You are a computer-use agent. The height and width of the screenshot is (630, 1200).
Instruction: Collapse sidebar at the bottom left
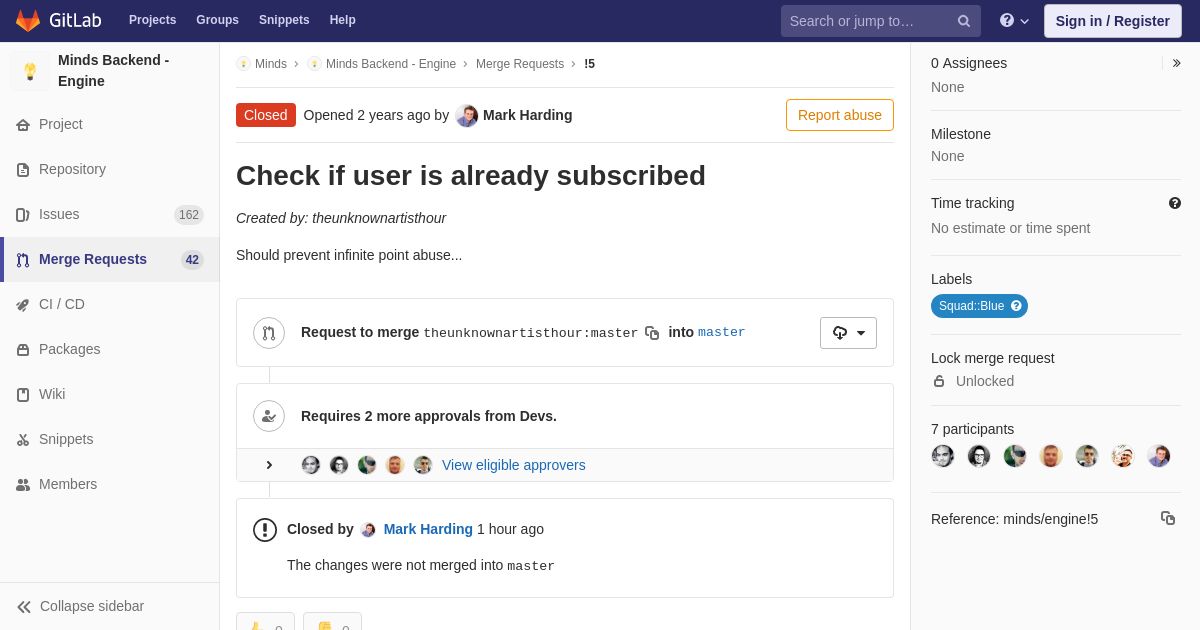[80, 606]
